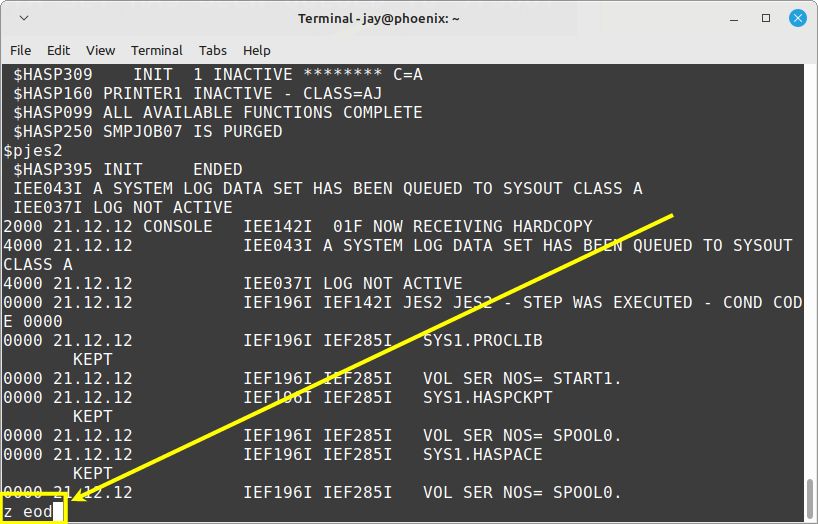The height and width of the screenshot is (524, 818).
Task: Click the '$HASP099 ALL AVAILABLE FUNCTIONS COMPLETE' line
Action: [218, 113]
